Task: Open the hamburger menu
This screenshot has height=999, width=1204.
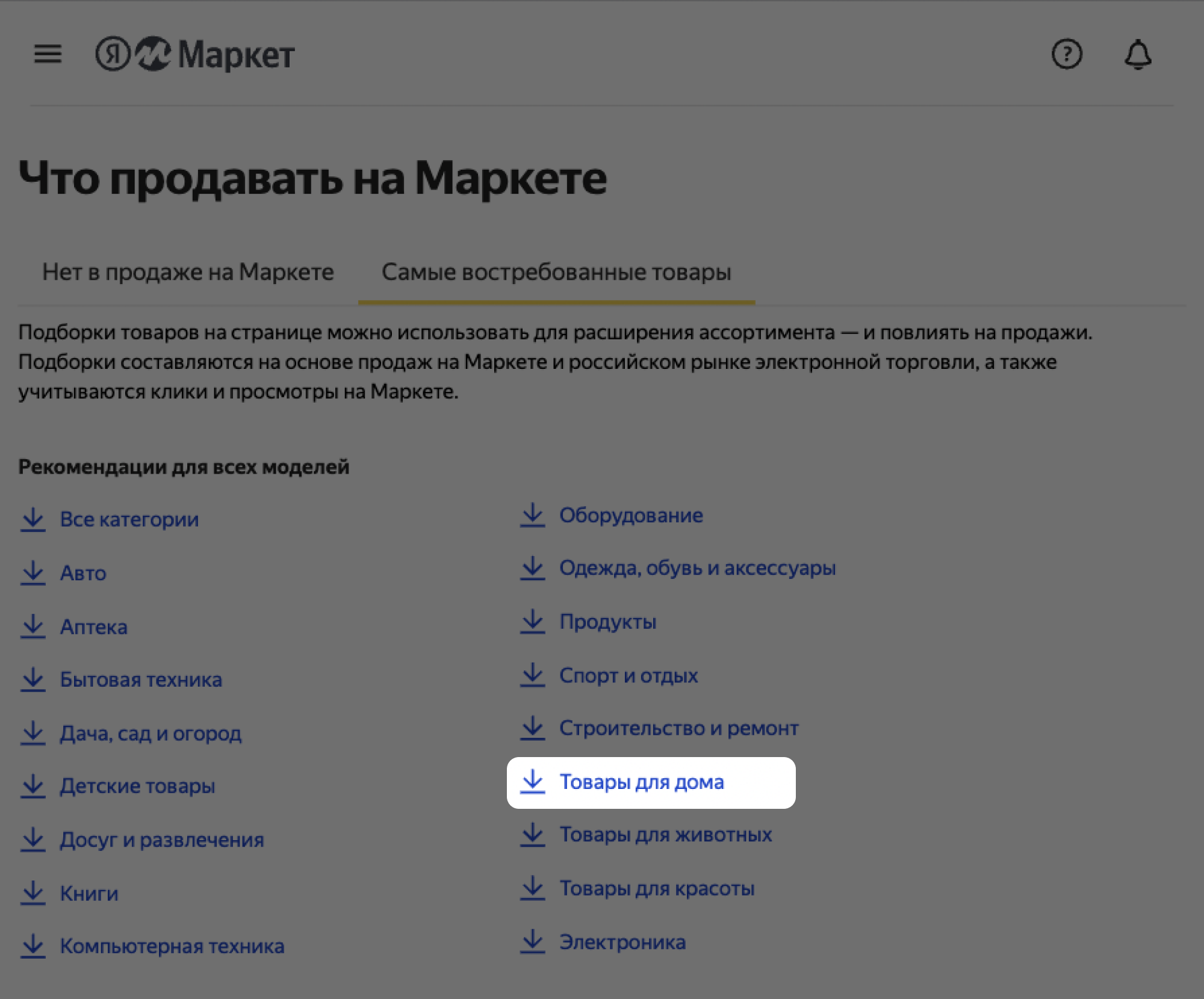Action: (x=48, y=54)
